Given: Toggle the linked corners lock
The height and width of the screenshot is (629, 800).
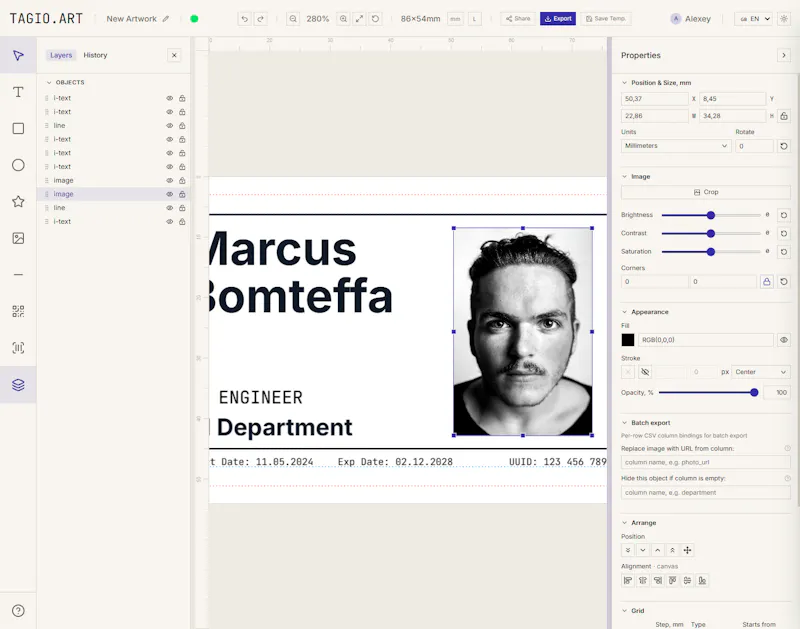Looking at the screenshot, I should pyautogui.click(x=766, y=282).
